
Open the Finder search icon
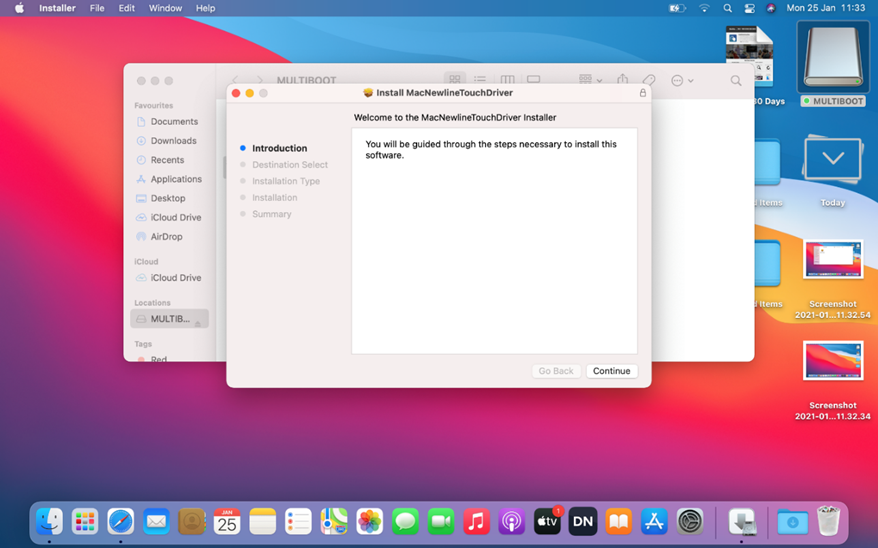click(736, 80)
